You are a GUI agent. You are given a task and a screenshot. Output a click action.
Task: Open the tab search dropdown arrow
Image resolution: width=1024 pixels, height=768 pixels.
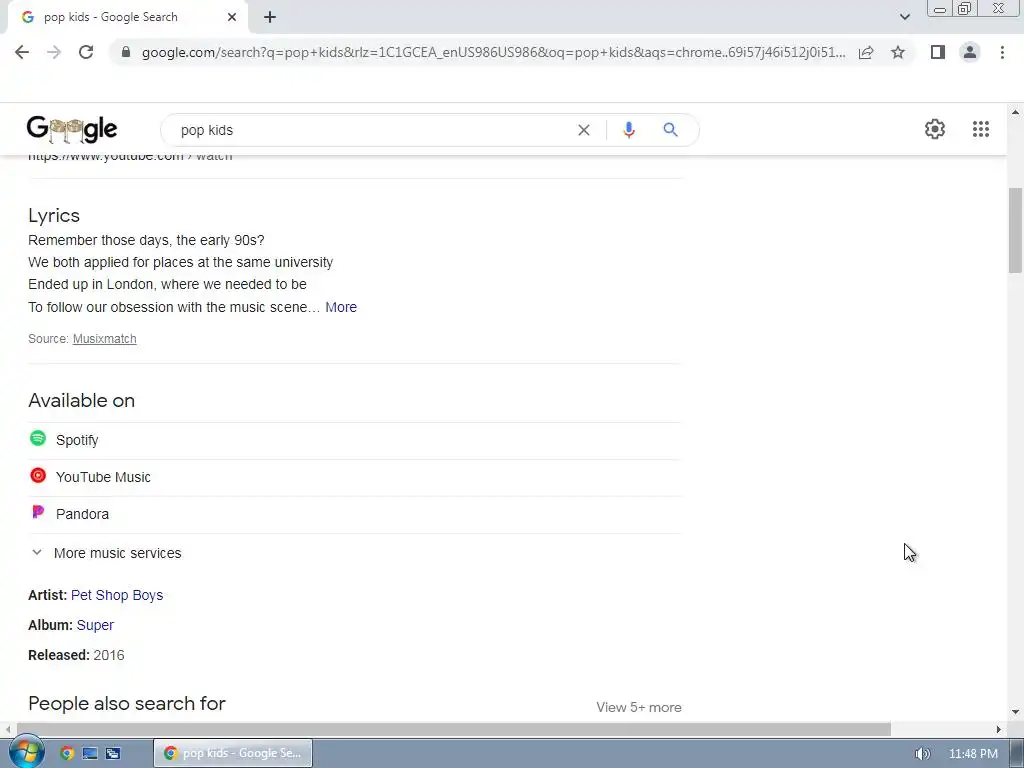click(904, 17)
